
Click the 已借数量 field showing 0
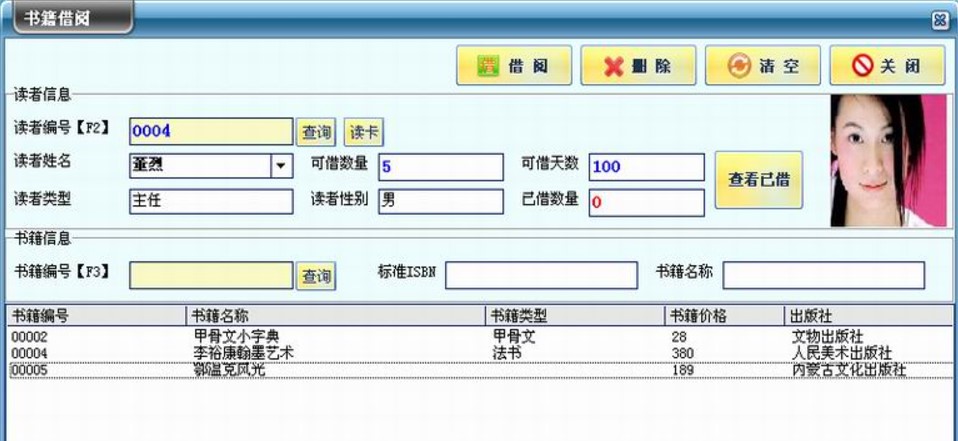click(647, 203)
